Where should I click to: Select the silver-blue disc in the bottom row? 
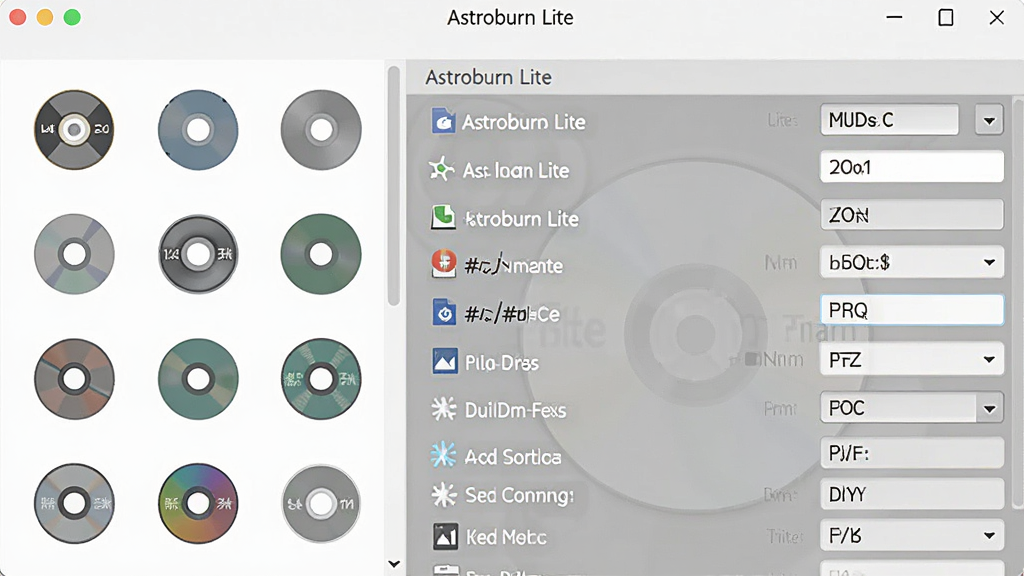[74, 504]
